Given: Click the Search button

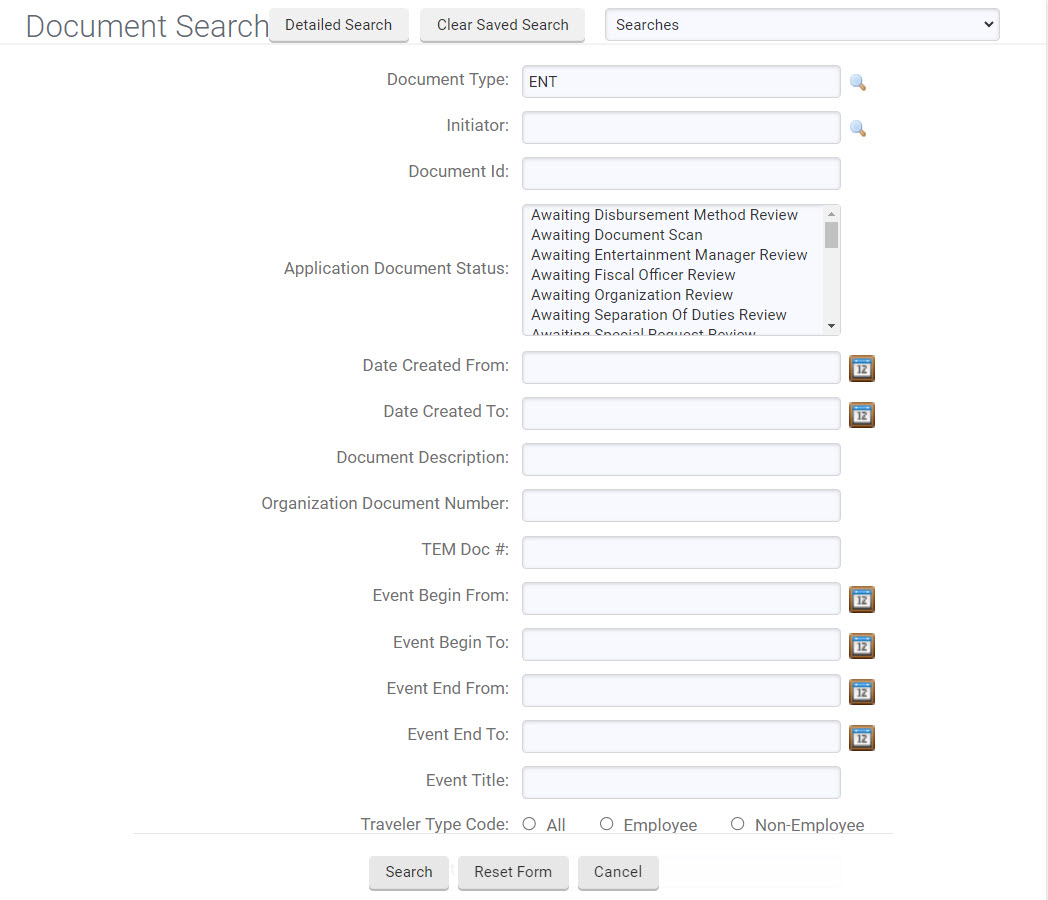Looking at the screenshot, I should pyautogui.click(x=409, y=872).
